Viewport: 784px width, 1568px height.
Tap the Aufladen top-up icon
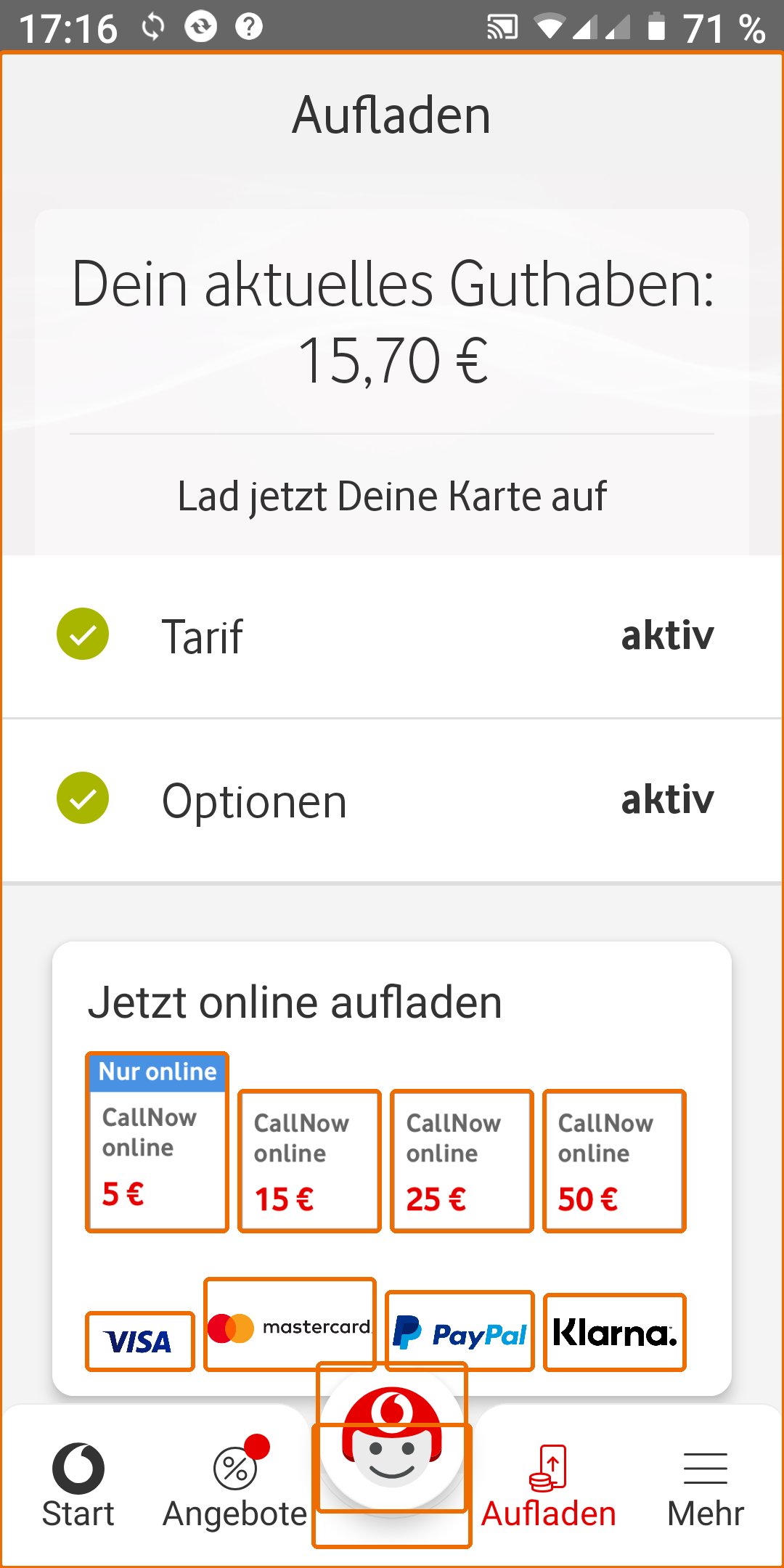pyautogui.click(x=549, y=1468)
